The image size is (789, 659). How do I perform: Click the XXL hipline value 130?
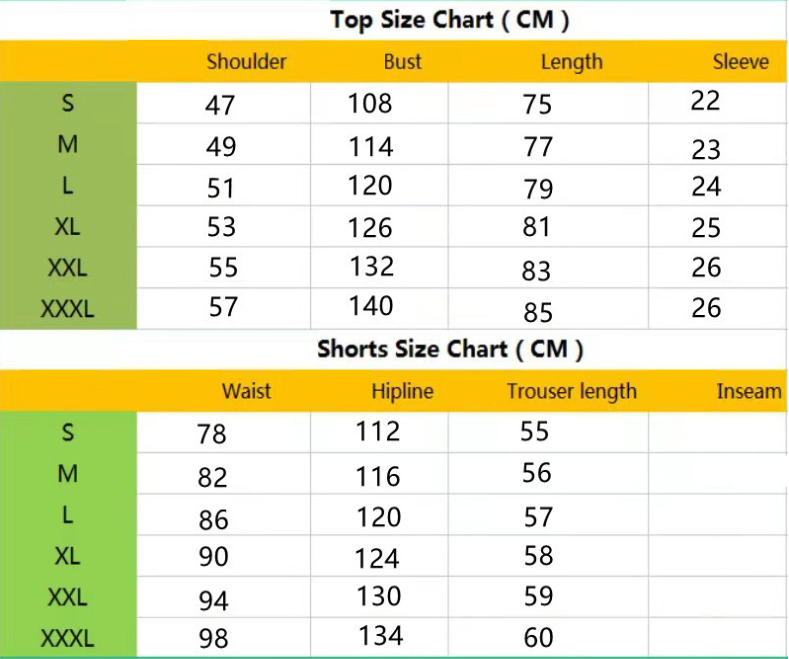click(378, 596)
